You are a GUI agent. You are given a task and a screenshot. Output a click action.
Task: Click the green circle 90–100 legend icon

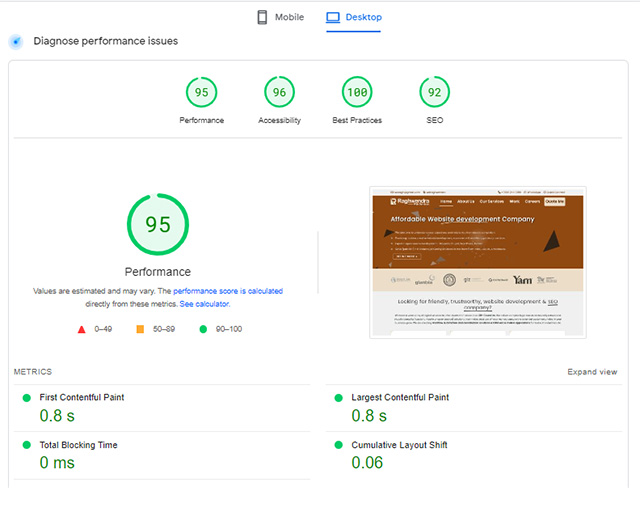(203, 329)
